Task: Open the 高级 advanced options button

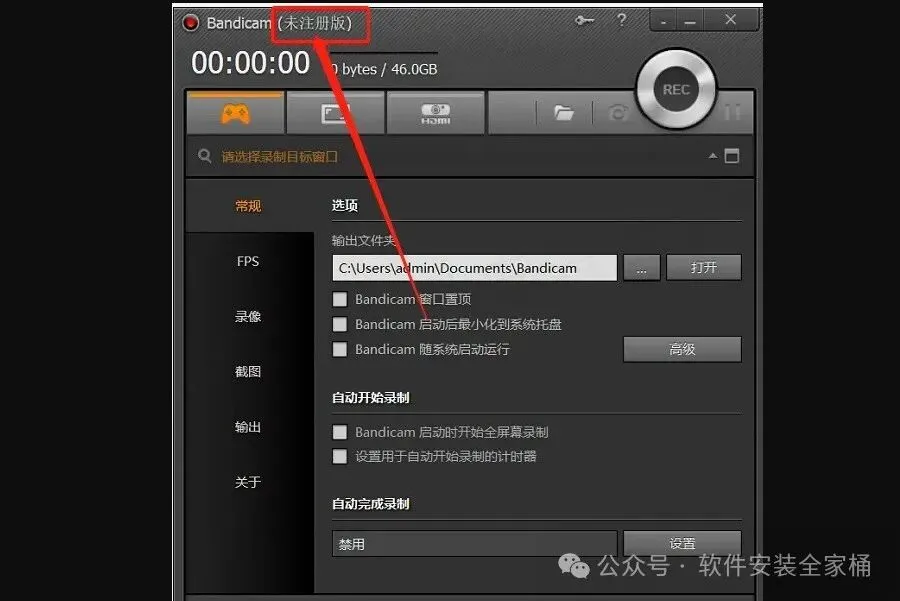Action: tap(682, 349)
